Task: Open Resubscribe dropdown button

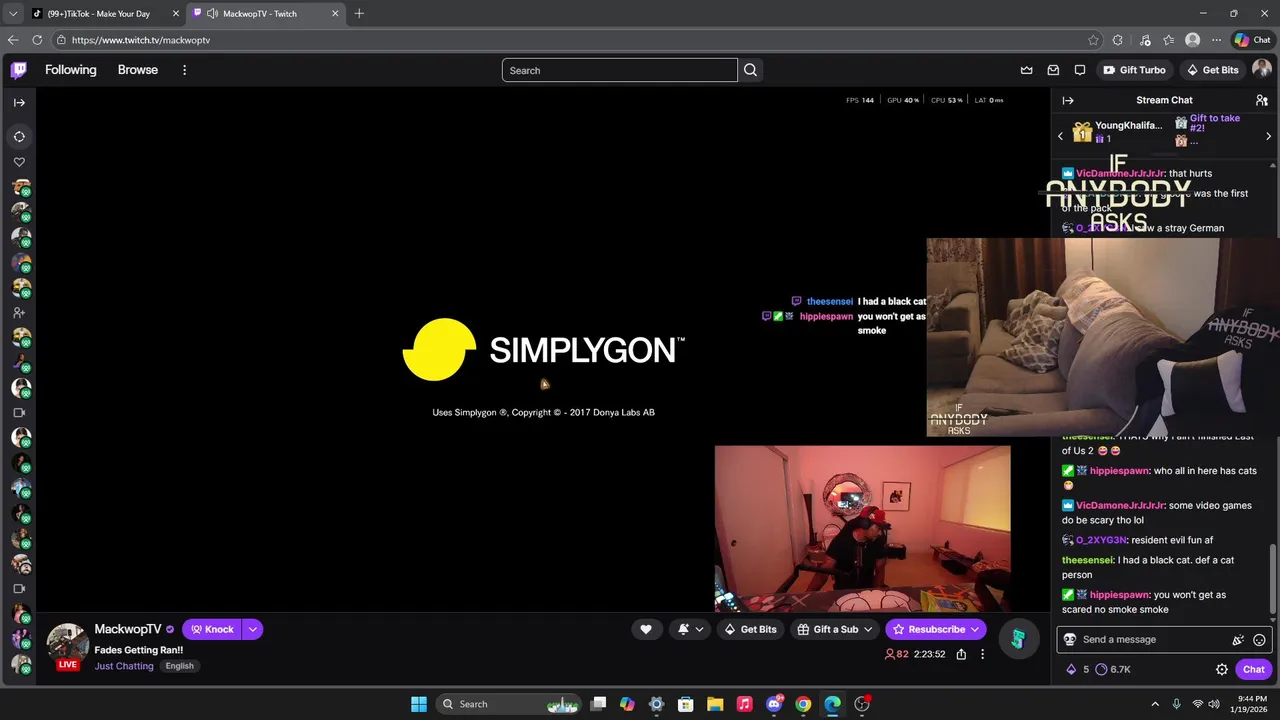Action: click(936, 629)
